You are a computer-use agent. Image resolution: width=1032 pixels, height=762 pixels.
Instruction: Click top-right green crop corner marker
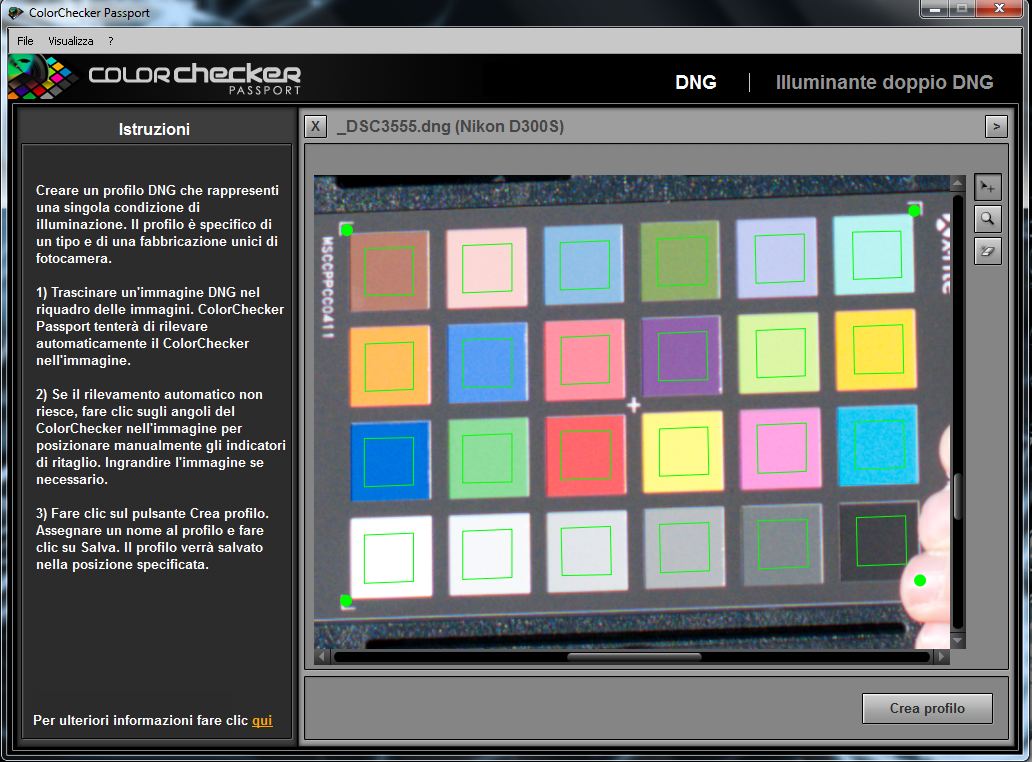tap(914, 211)
